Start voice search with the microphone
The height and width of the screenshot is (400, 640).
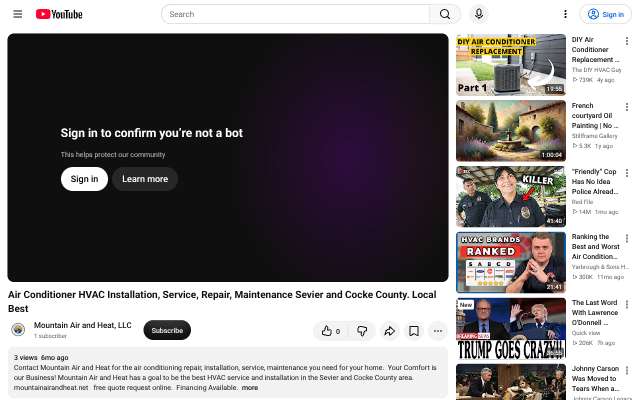(x=479, y=14)
